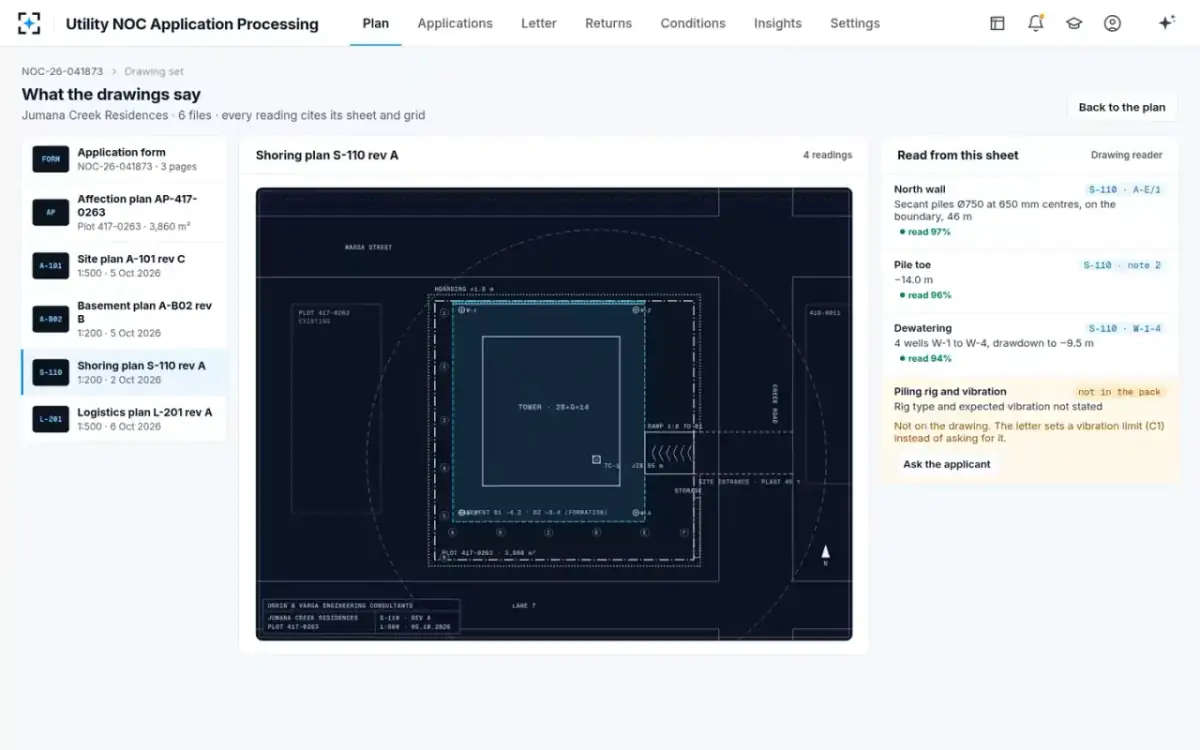Click the TC-1 crane marker on drawing
1200x750 pixels.
pyautogui.click(x=597, y=460)
